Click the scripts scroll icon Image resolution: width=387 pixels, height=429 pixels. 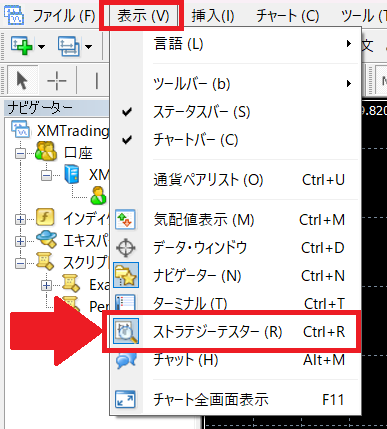45,261
